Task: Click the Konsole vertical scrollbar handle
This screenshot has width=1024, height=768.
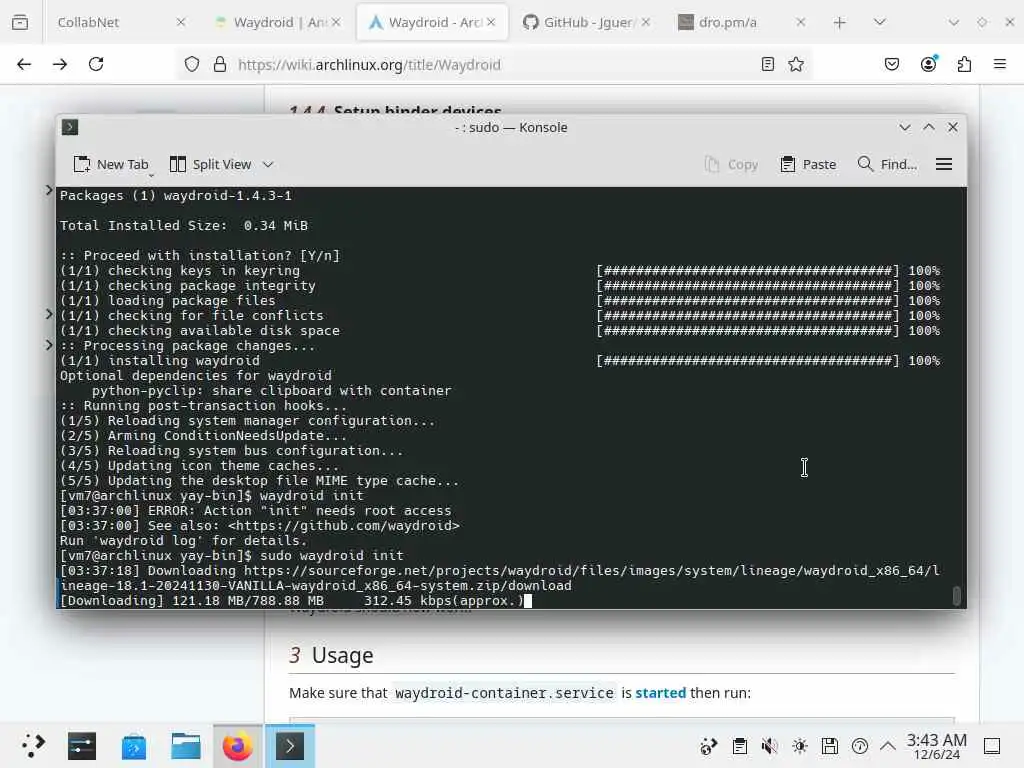Action: [x=957, y=595]
